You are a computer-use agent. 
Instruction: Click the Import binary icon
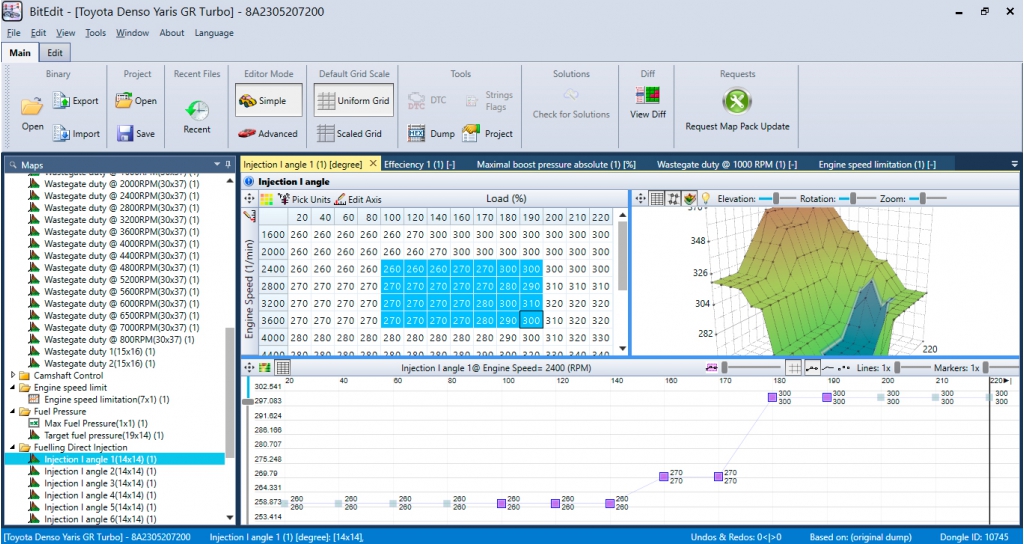click(61, 133)
